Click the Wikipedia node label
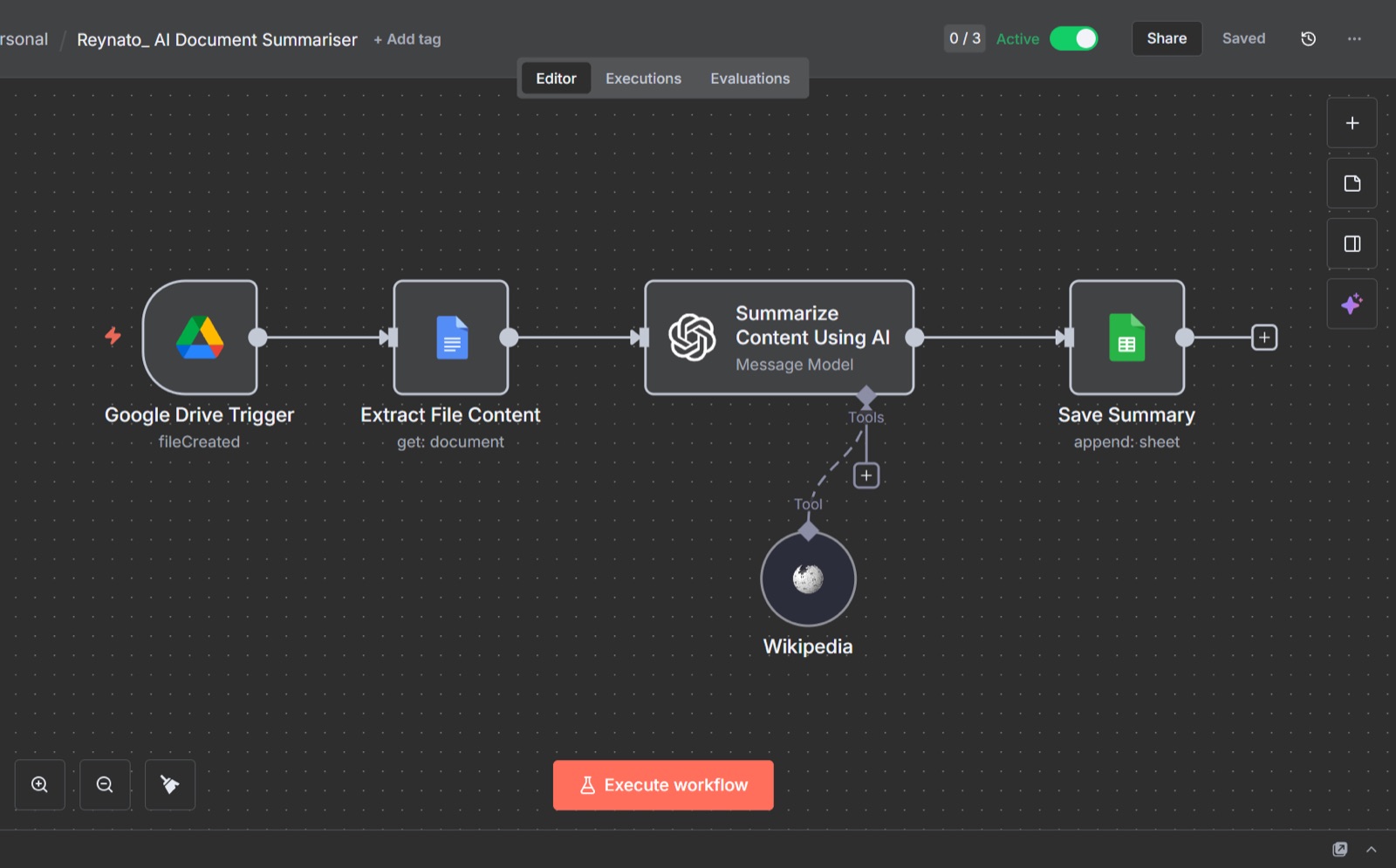 (808, 646)
